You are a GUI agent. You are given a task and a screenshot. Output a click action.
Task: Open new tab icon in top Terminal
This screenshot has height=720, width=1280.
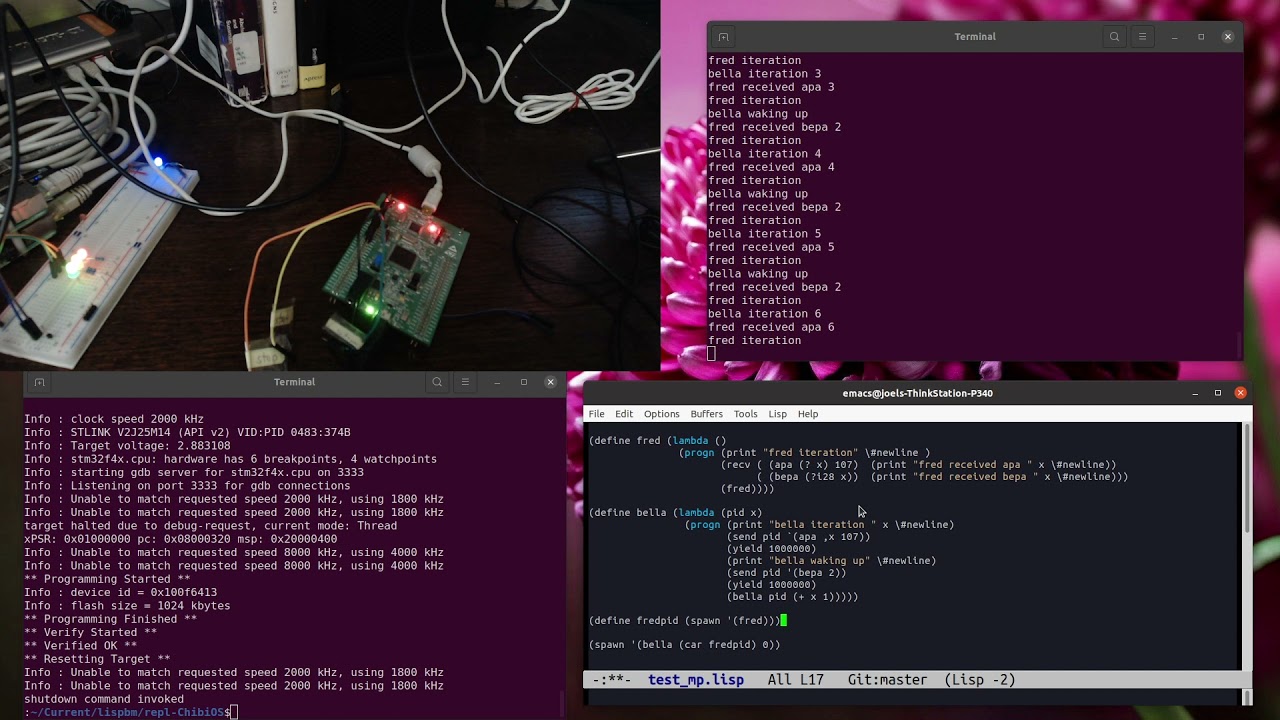click(x=723, y=37)
